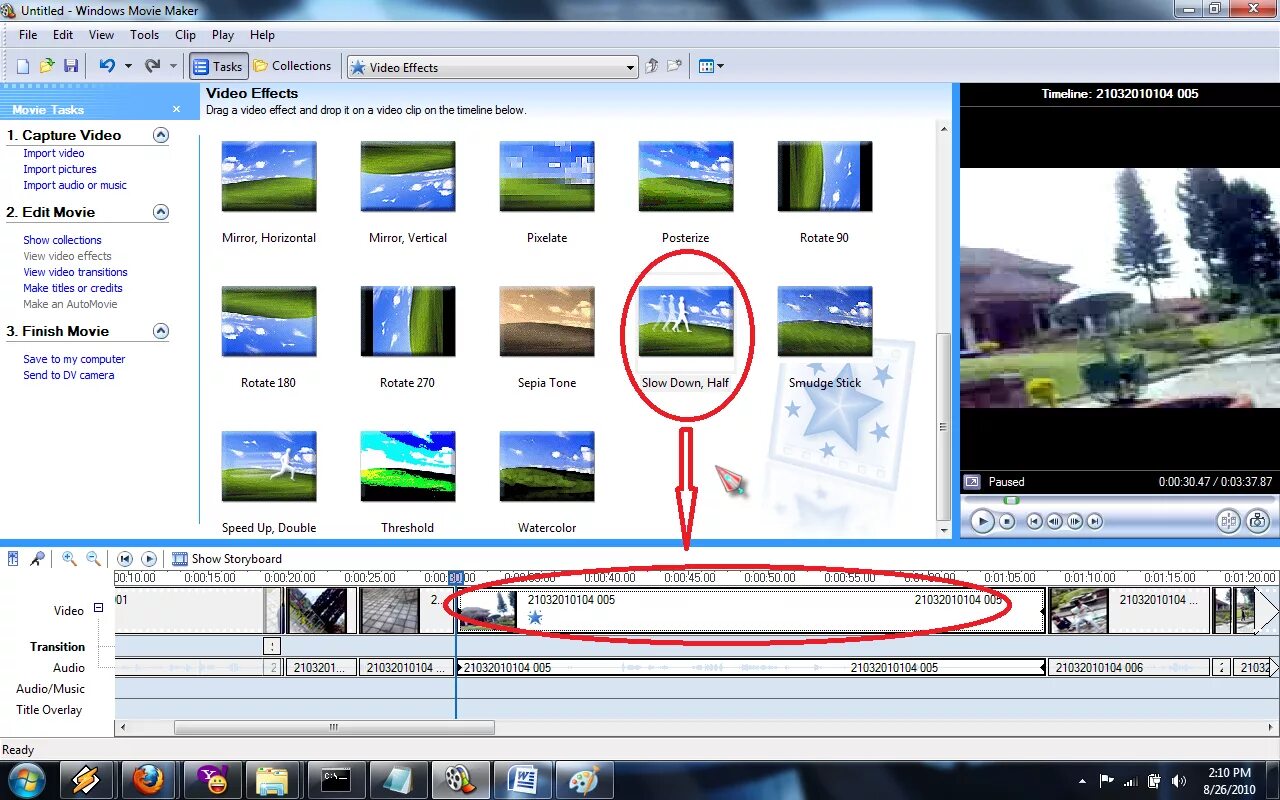Screen dimensions: 1280x800
Task: Rewind the timeline to start
Action: pyautogui.click(x=125, y=559)
